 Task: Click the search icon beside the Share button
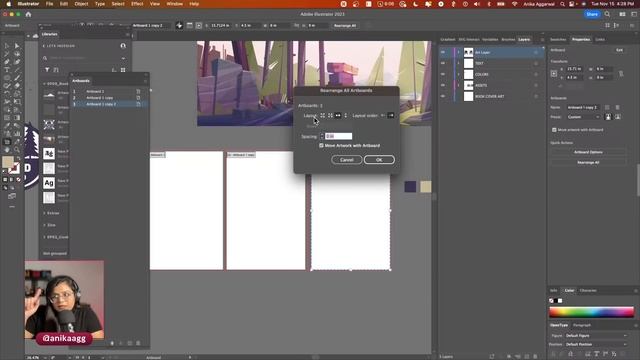[607, 14]
